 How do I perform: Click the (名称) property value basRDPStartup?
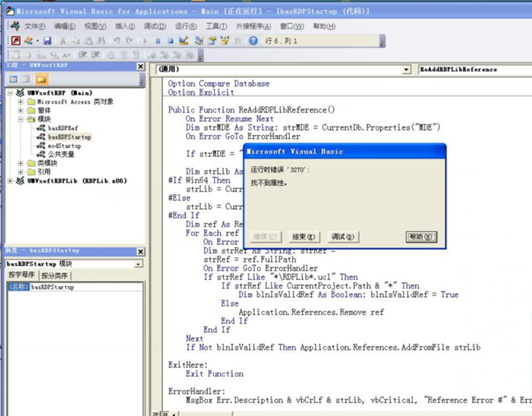click(x=86, y=287)
